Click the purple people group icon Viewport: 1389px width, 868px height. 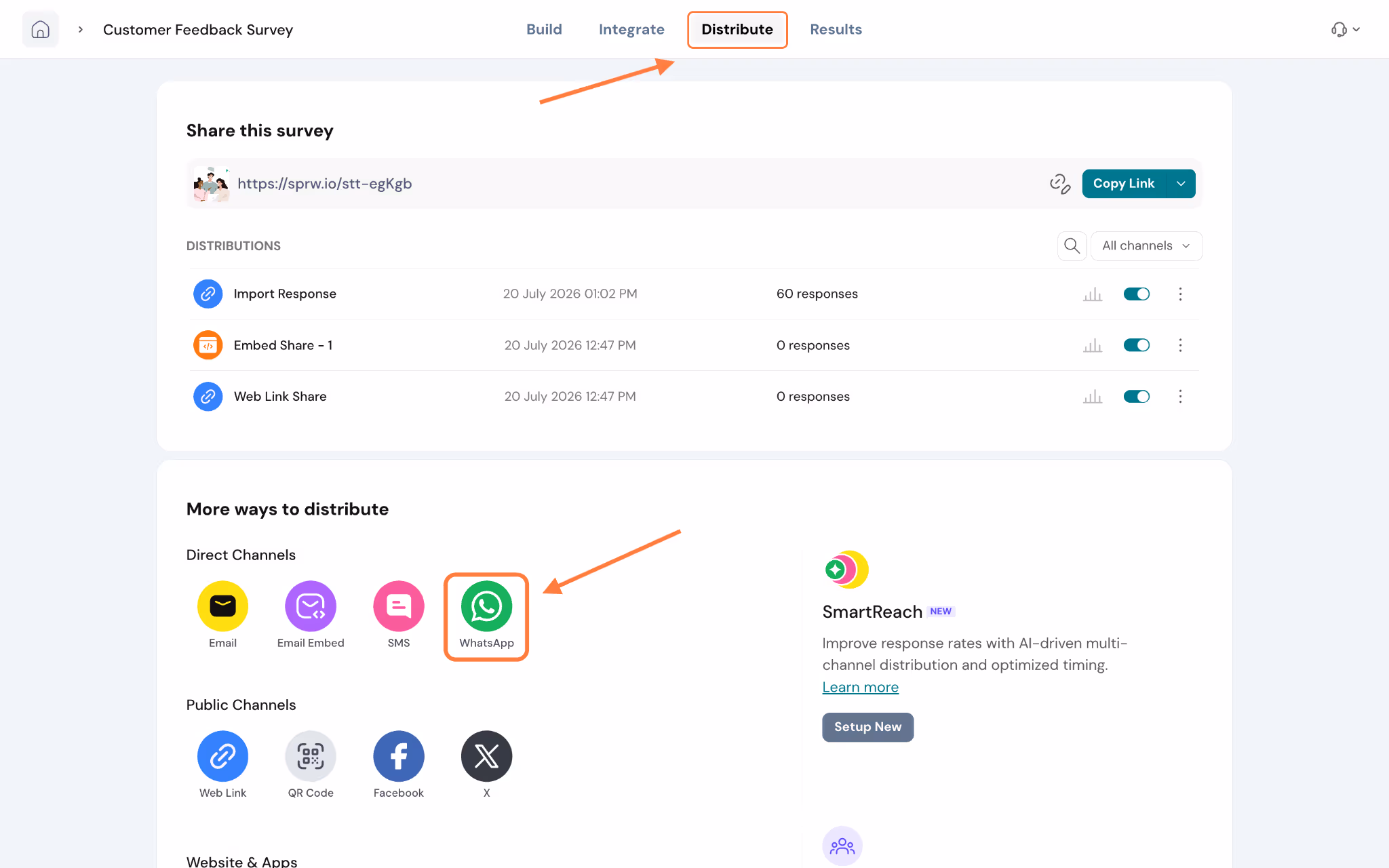842,846
